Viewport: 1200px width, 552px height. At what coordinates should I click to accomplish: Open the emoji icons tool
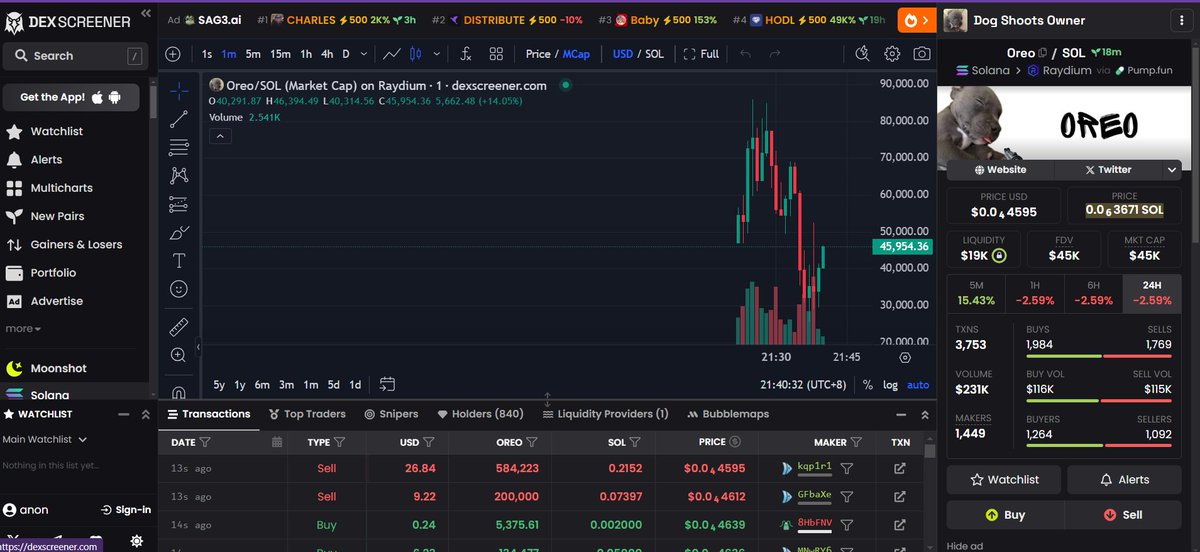click(179, 289)
